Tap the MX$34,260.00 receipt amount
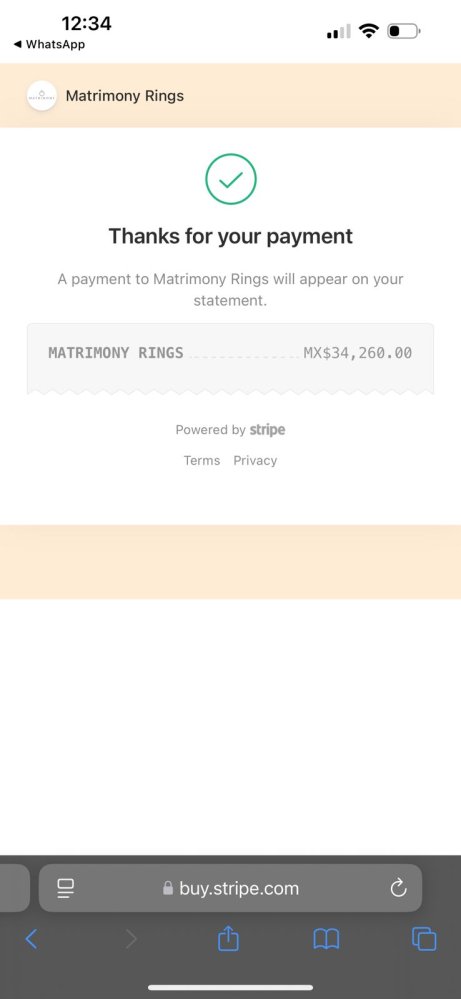Screen dimensions: 461x1000 click(x=358, y=353)
